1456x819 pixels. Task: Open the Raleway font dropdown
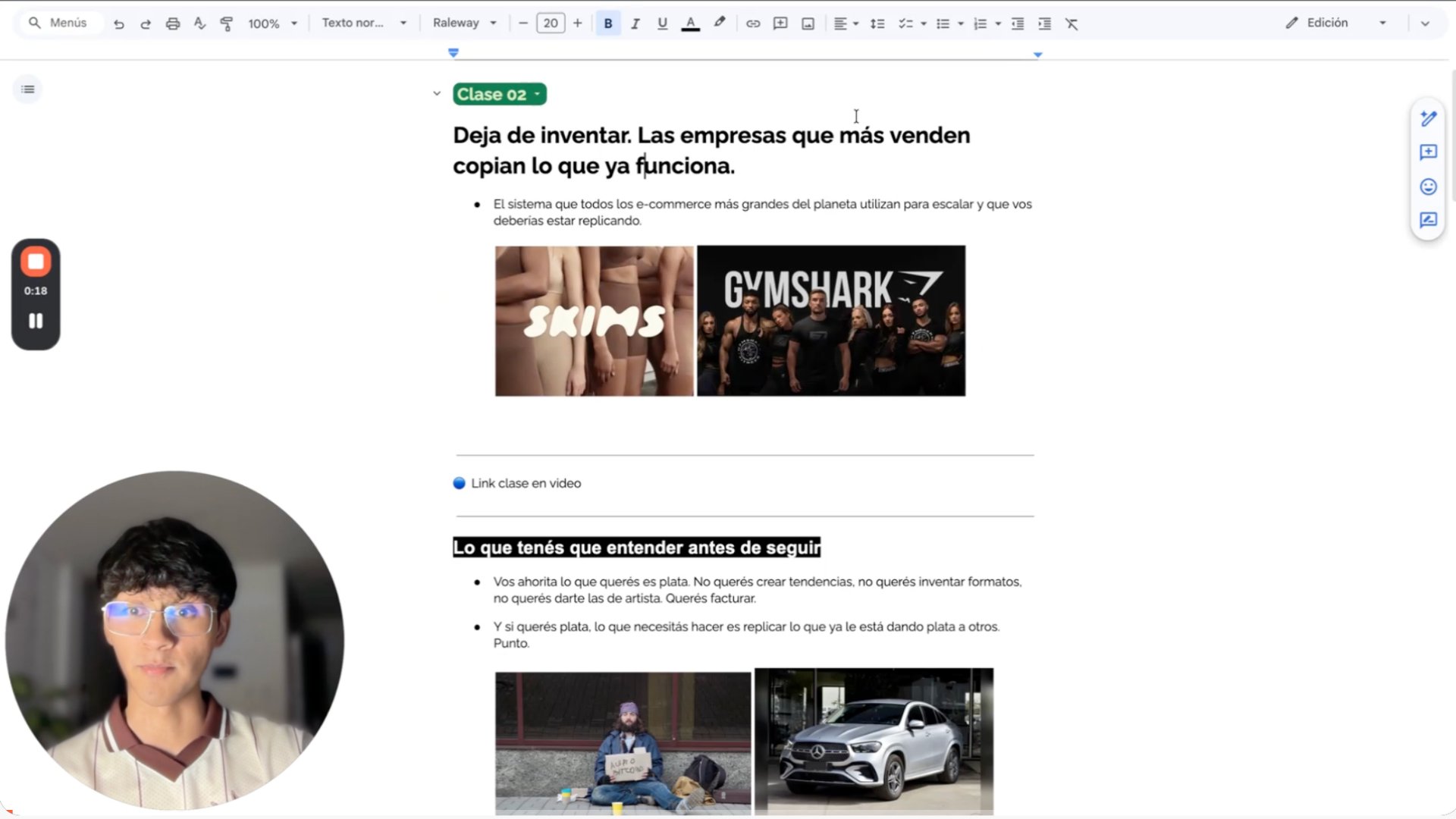tap(465, 23)
